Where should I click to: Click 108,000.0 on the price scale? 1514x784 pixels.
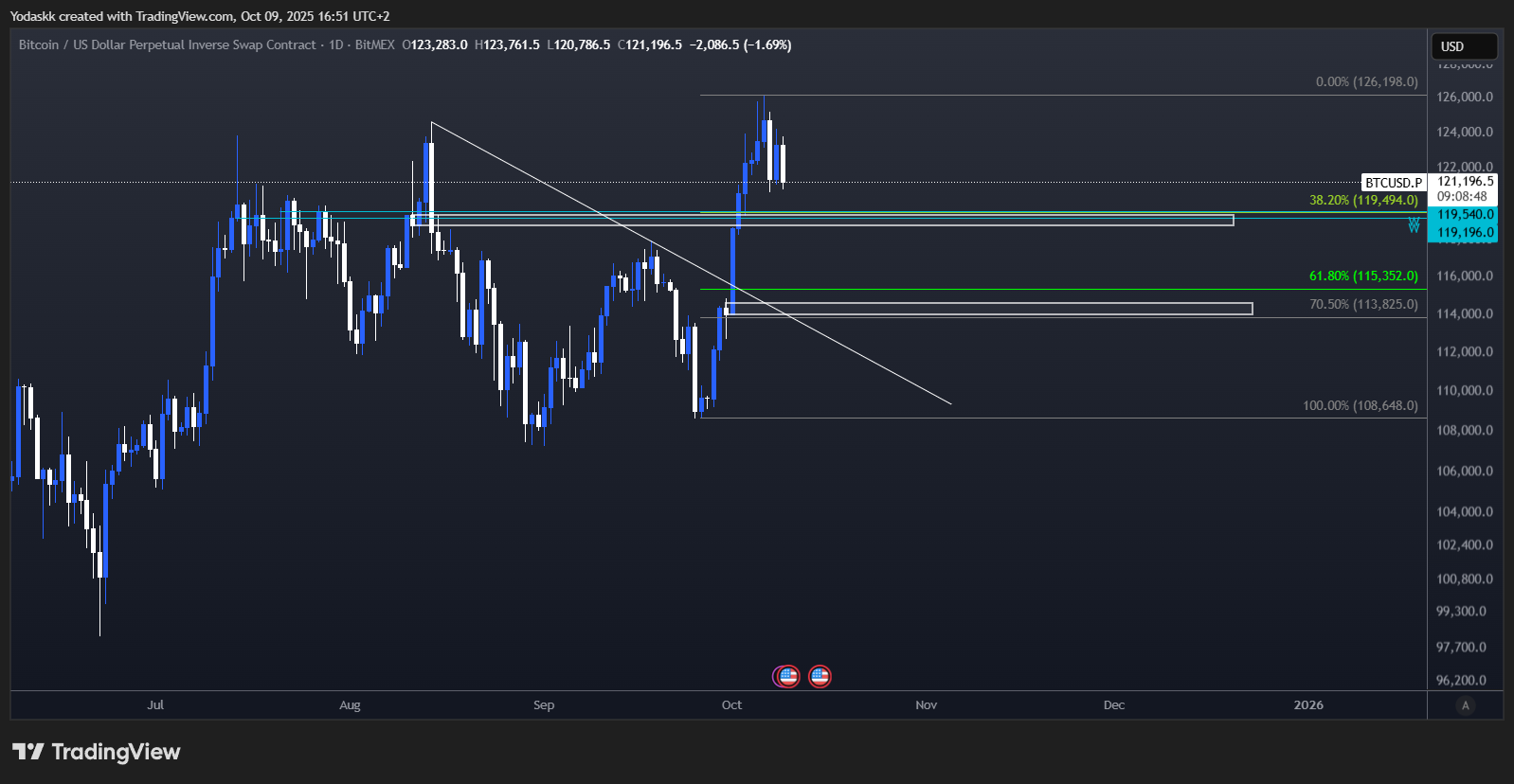tap(1465, 430)
